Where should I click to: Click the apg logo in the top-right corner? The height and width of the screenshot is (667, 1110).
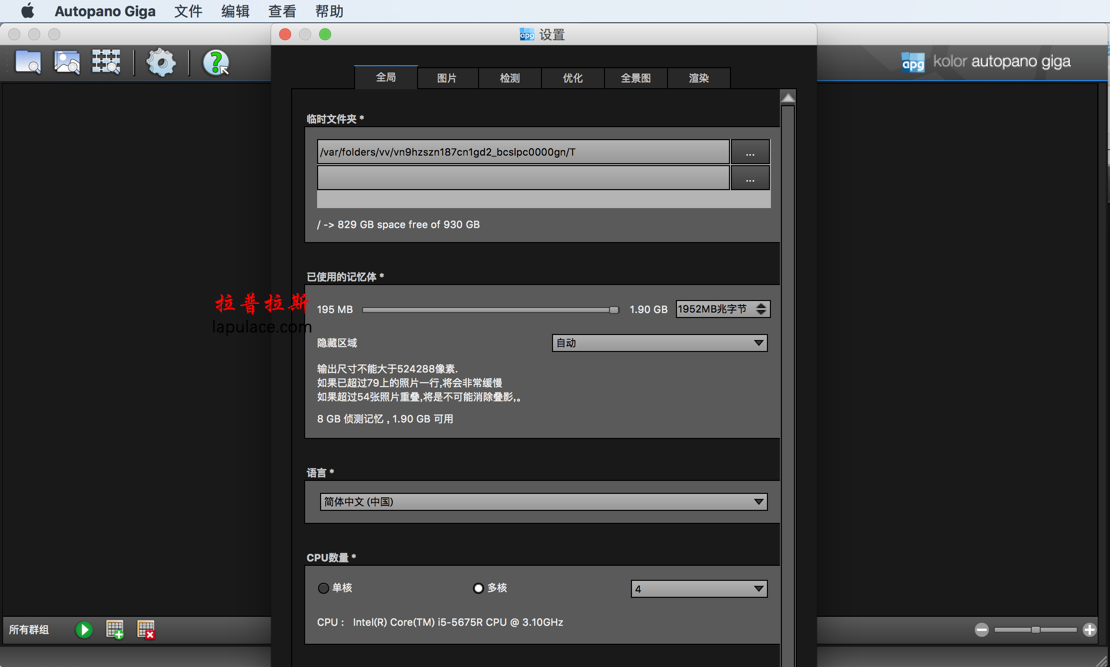(x=913, y=61)
